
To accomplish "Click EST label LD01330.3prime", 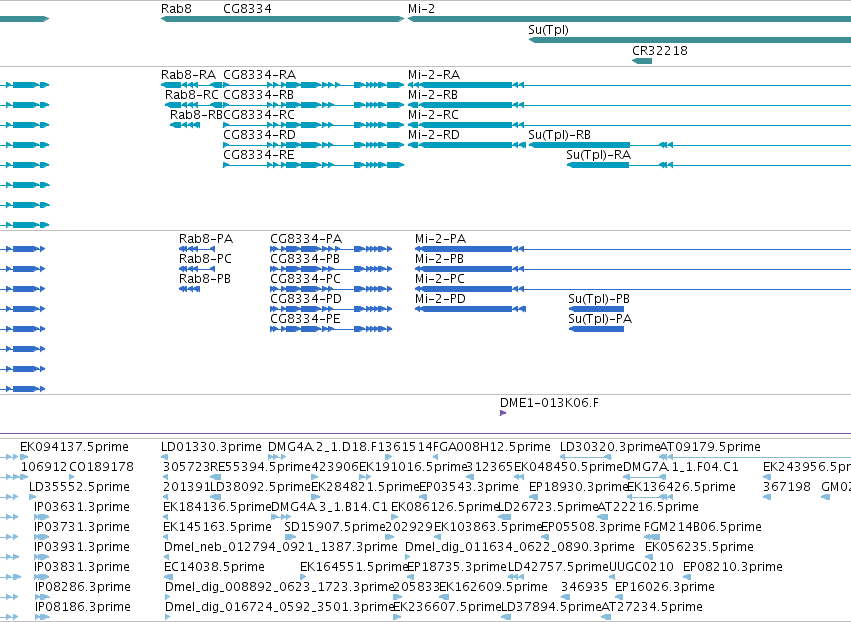I will pos(211,447).
